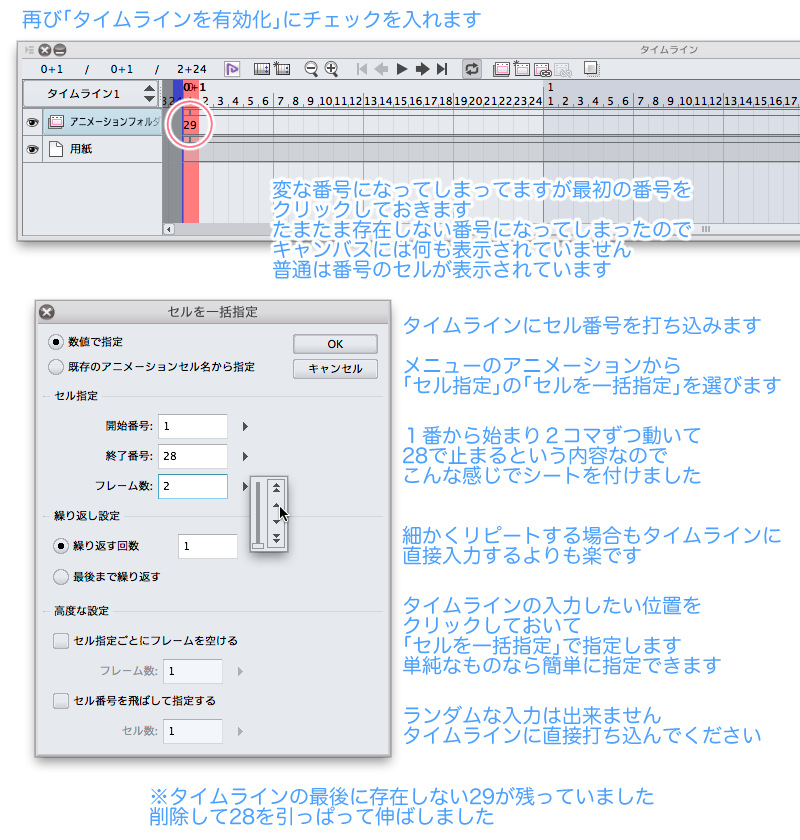Enable セル番号を飛ばして指定する checkbox

[x=61, y=701]
